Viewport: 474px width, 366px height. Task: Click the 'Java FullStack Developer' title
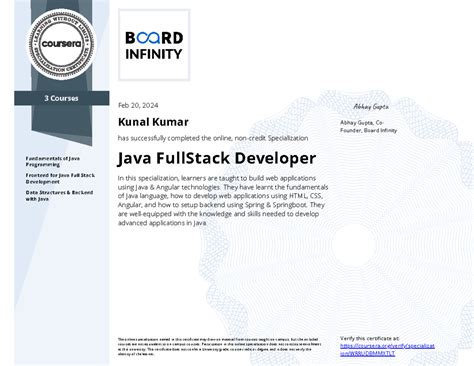click(217, 158)
